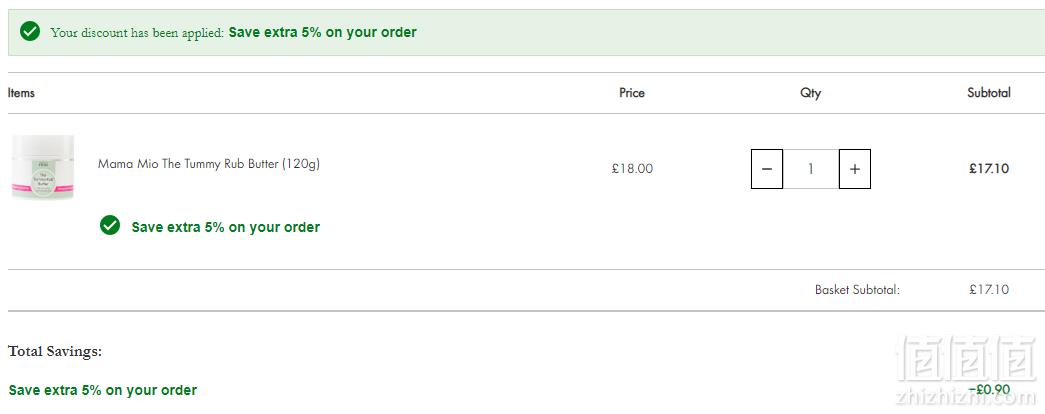Decrease quantity with the minus button
Screen dimensions: 1045x414
click(x=766, y=169)
